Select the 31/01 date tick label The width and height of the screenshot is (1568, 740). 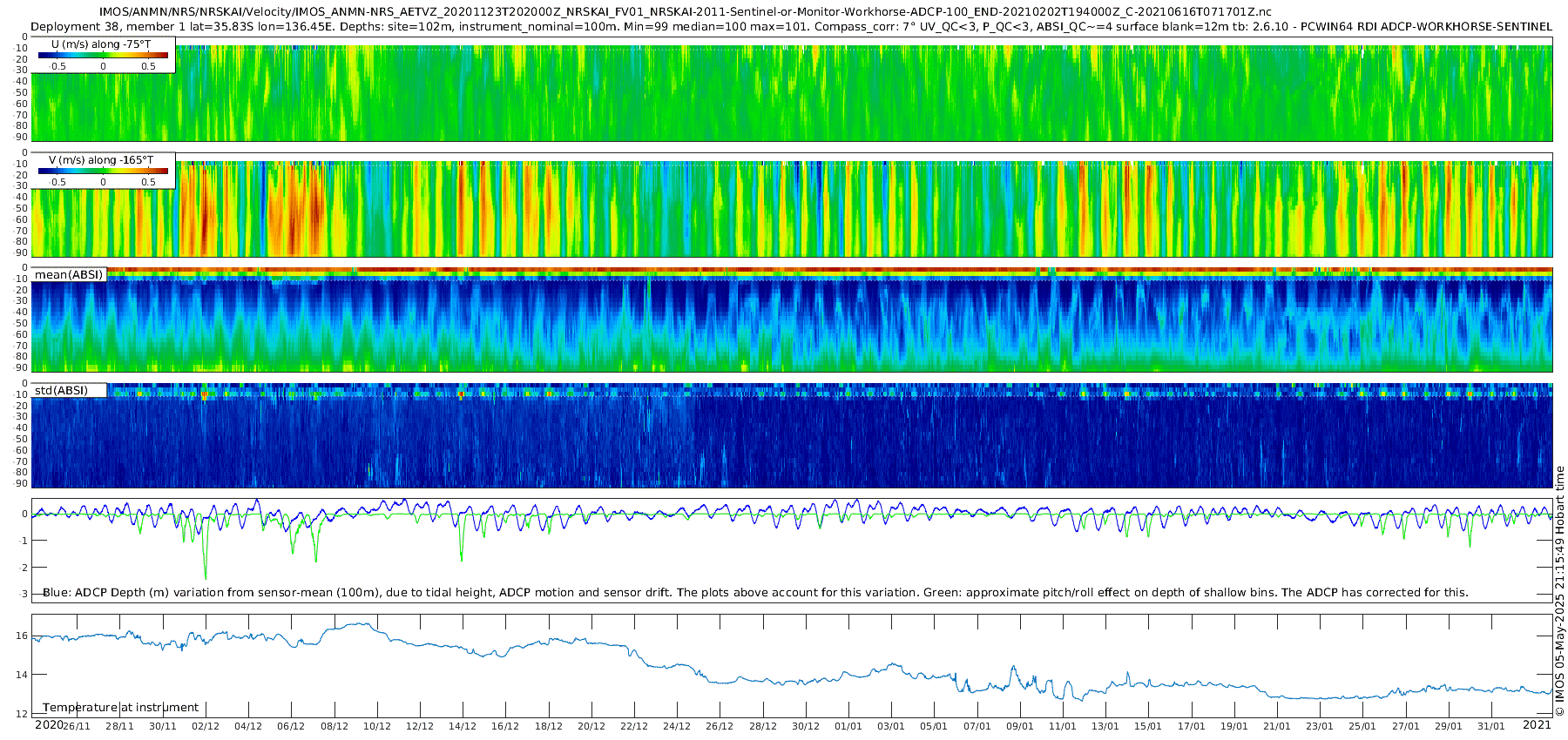pos(1491,726)
